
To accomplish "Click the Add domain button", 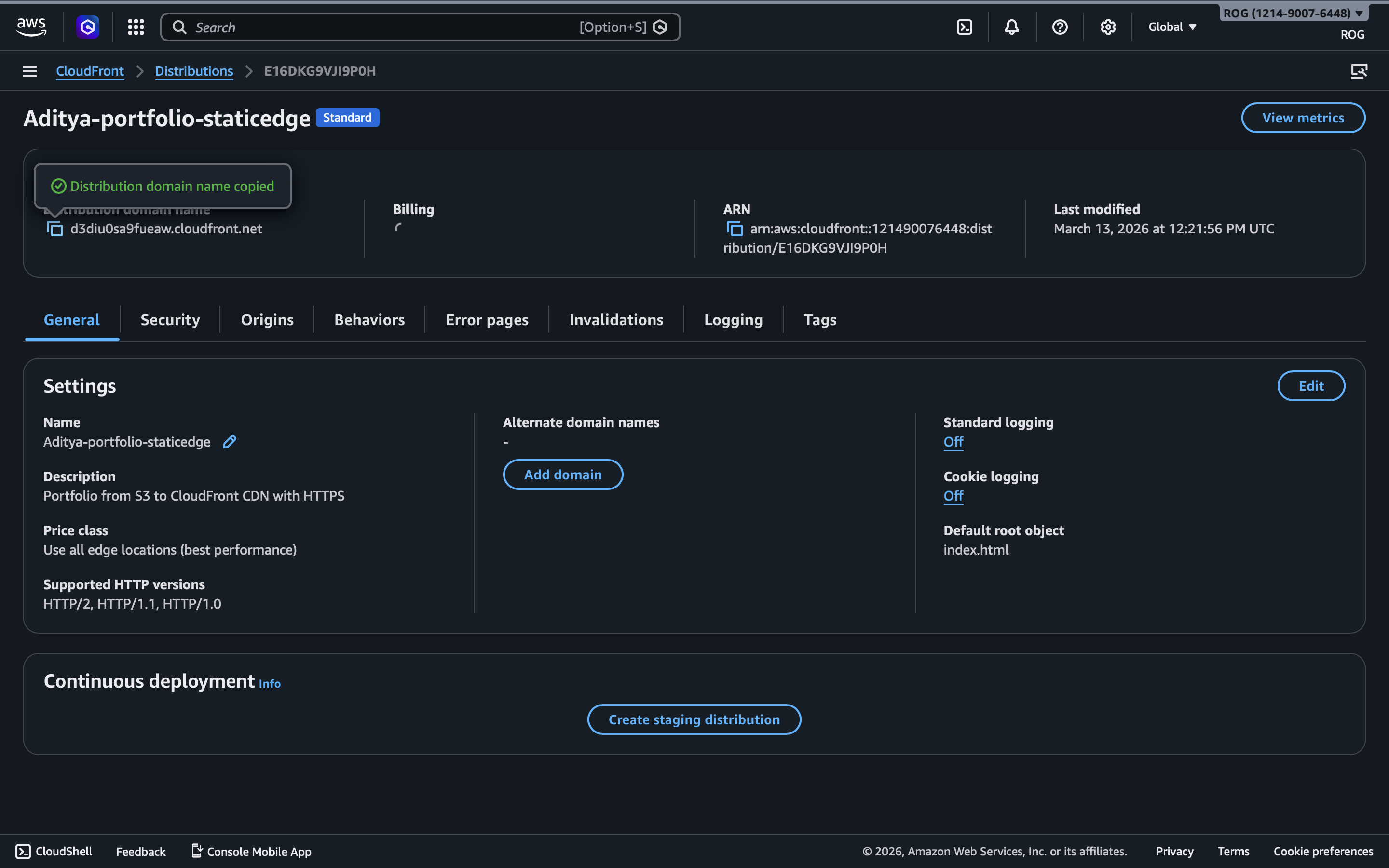I will pyautogui.click(x=562, y=474).
